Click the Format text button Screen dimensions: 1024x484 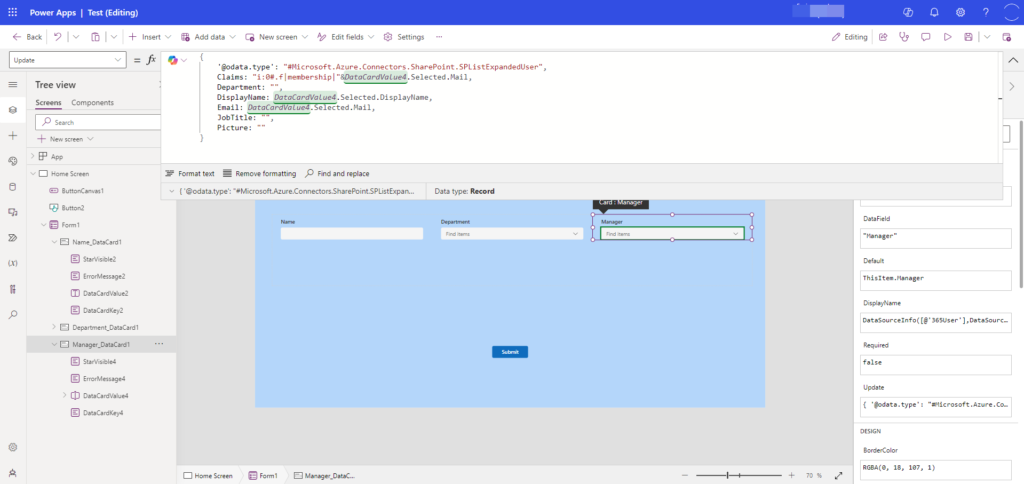click(190, 173)
